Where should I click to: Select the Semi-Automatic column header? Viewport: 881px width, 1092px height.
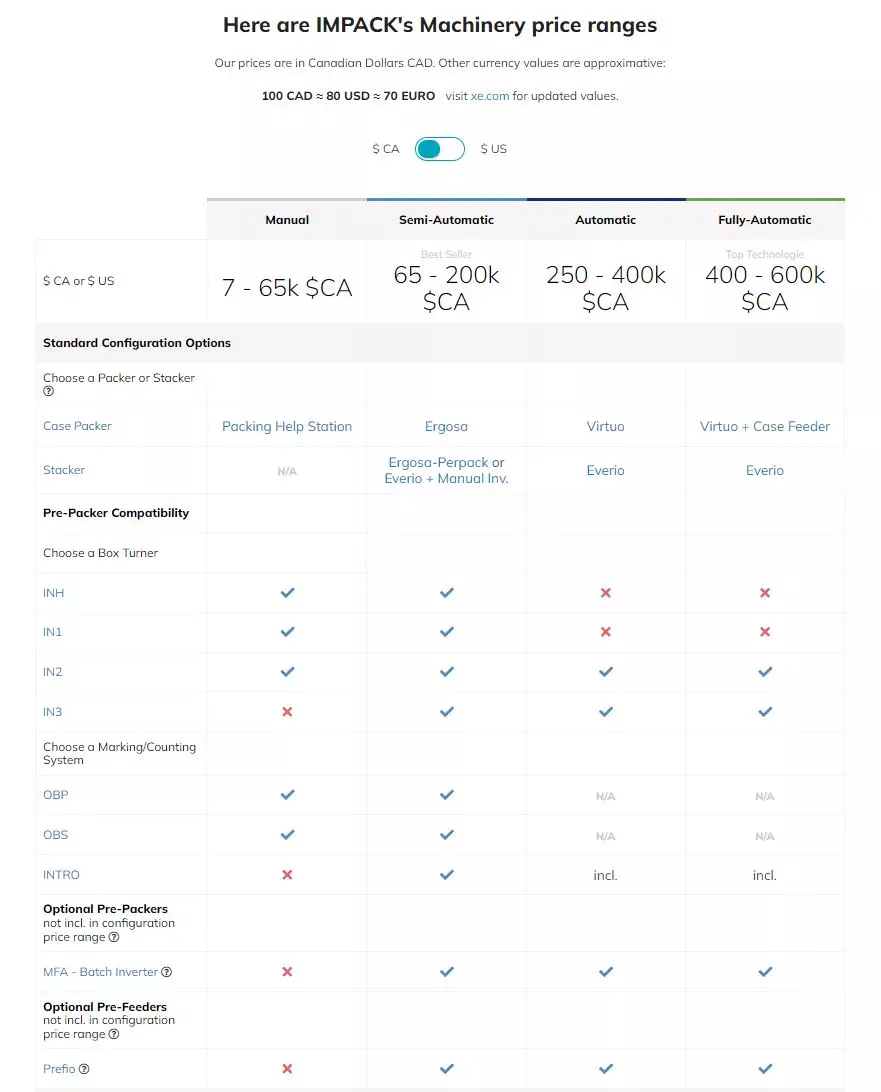[446, 220]
